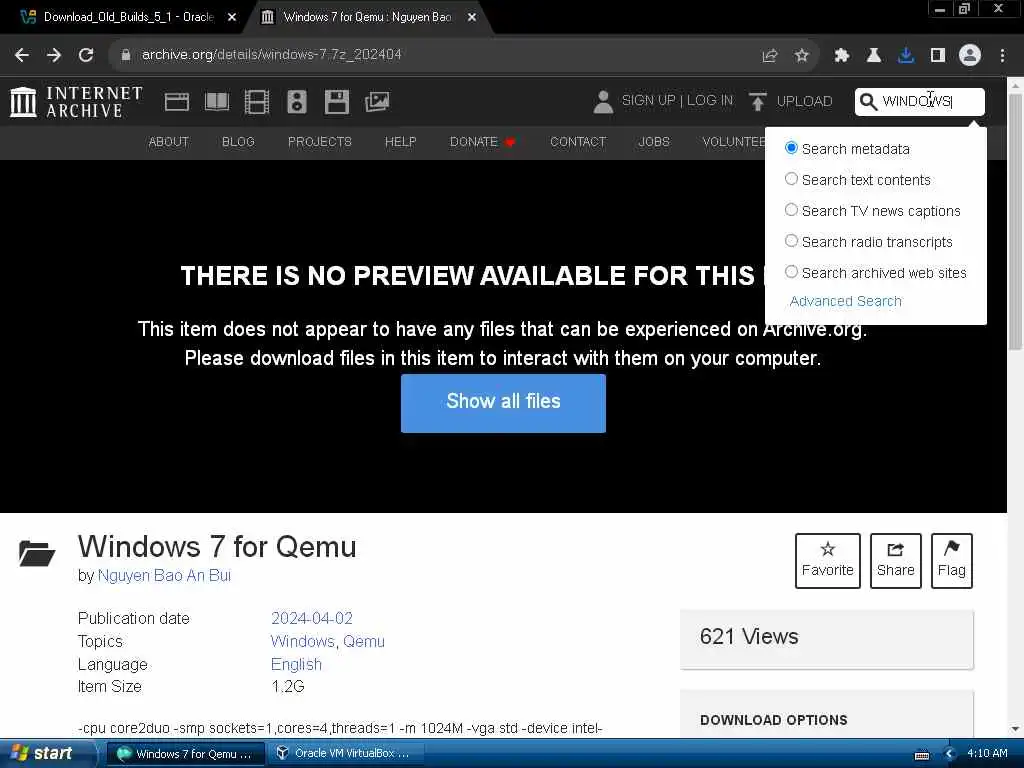The width and height of the screenshot is (1024, 768).
Task: Click the taskbar clock 4:10 AM
Action: coord(987,753)
